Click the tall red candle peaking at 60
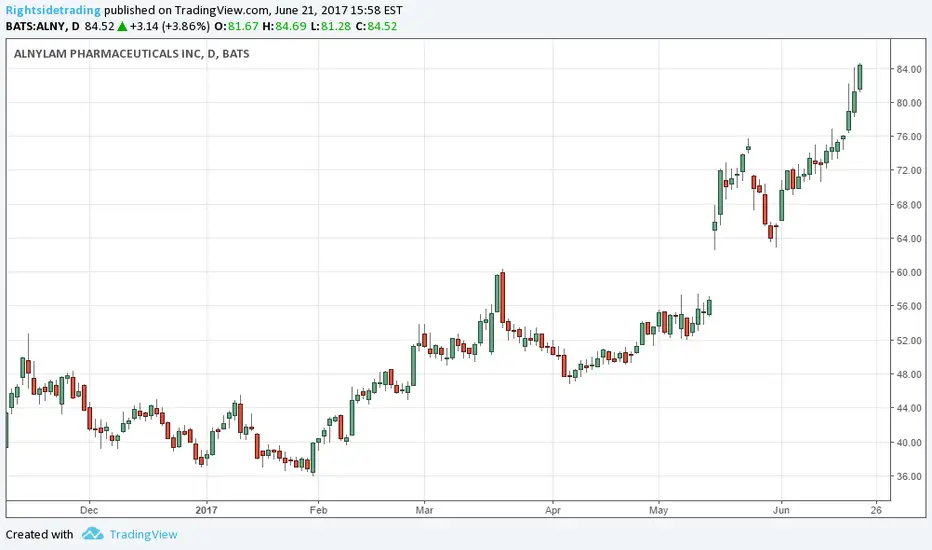The width and height of the screenshot is (932, 550). 503,297
